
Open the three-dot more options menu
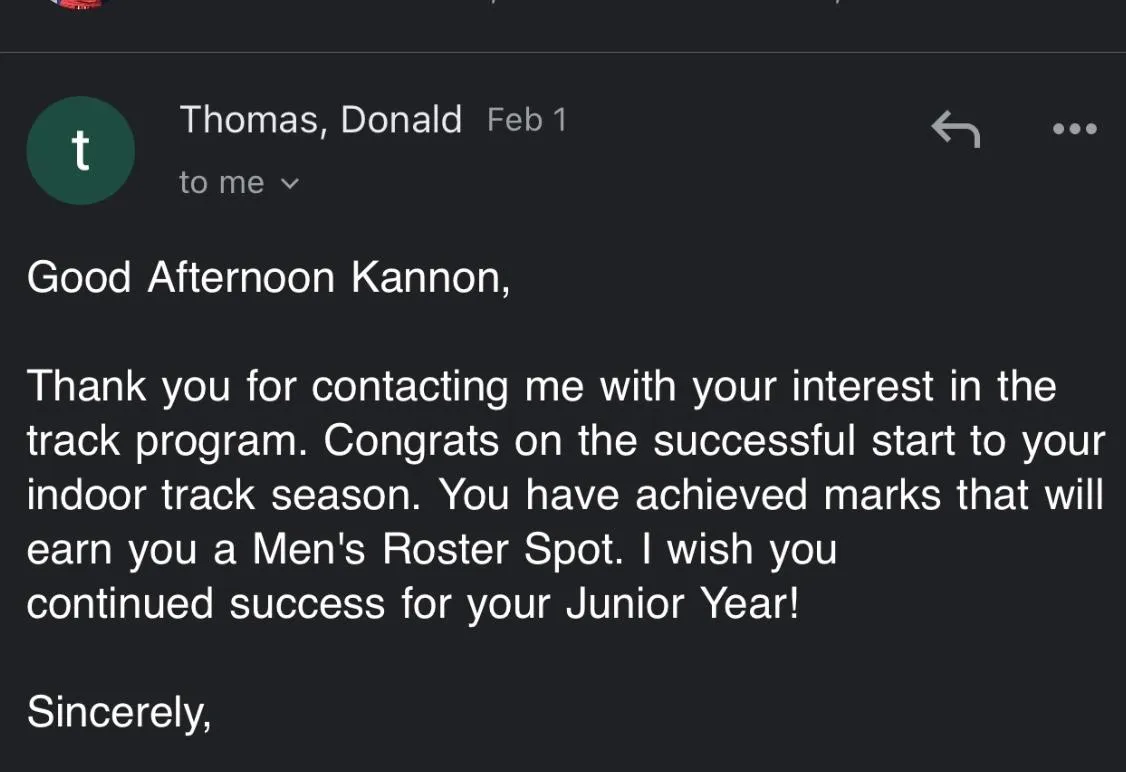point(1074,129)
